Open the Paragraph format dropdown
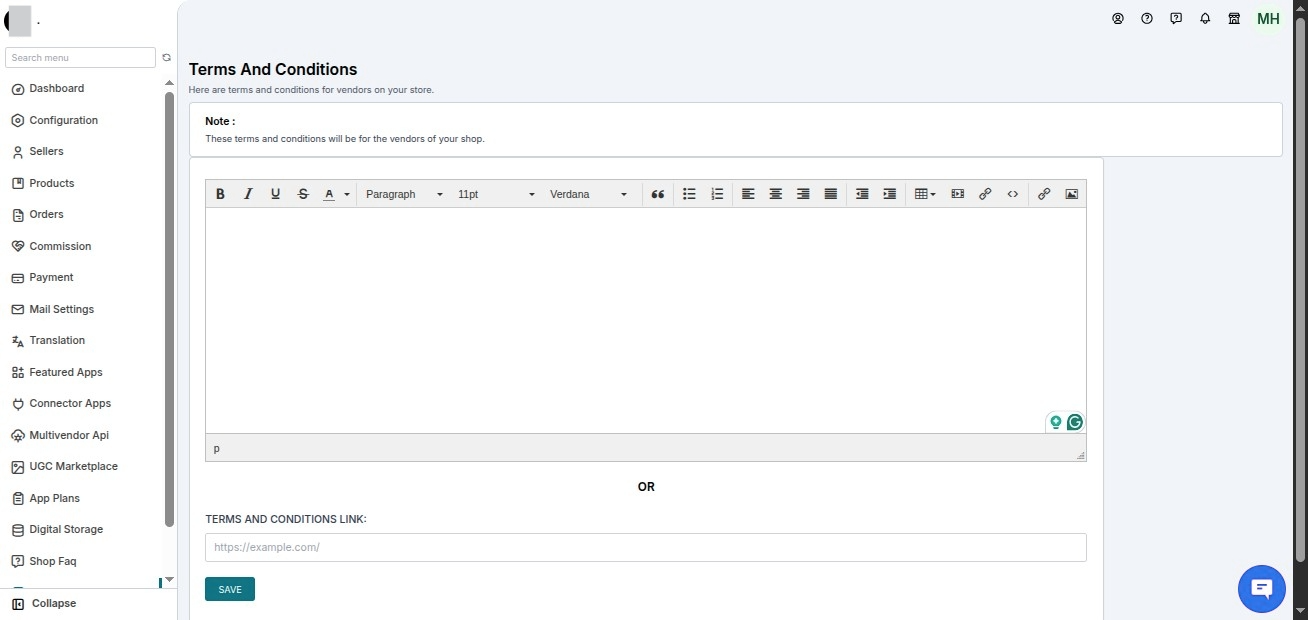Image resolution: width=1308 pixels, height=620 pixels. coord(404,194)
